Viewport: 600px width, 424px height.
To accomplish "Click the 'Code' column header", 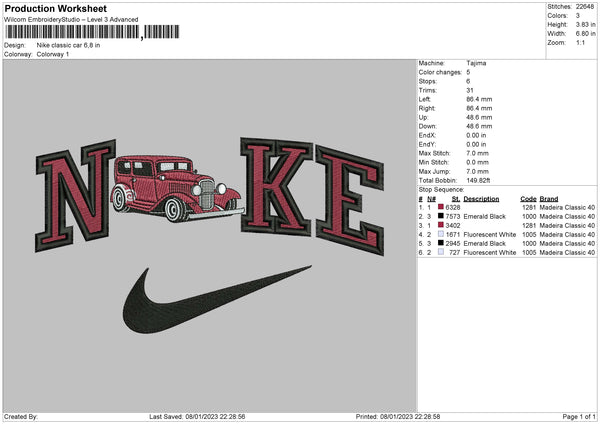I will pos(528,199).
